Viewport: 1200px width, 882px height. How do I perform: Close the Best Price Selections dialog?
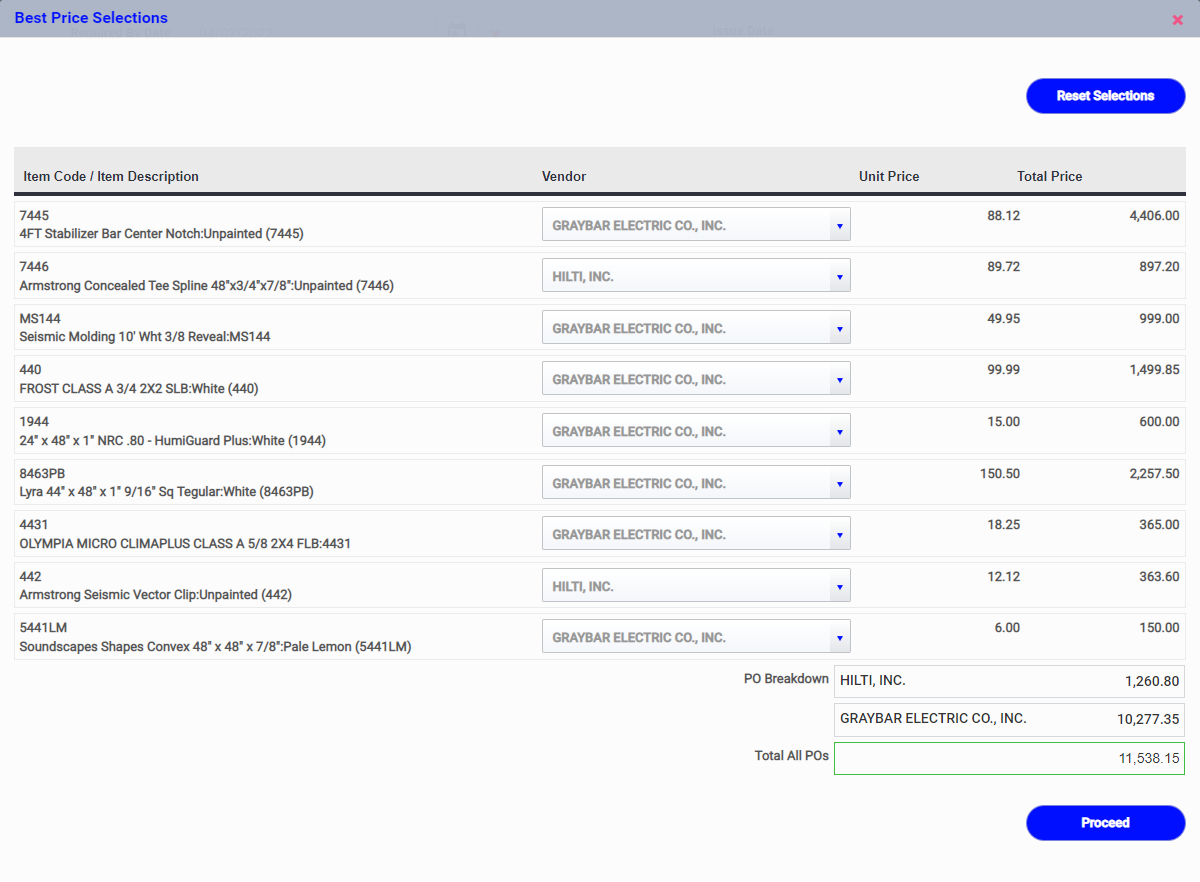click(1177, 20)
